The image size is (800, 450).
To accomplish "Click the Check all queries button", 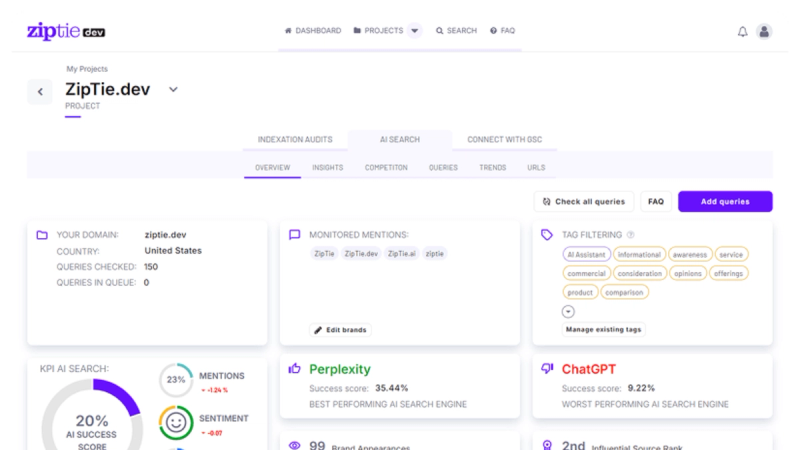I will pos(584,202).
